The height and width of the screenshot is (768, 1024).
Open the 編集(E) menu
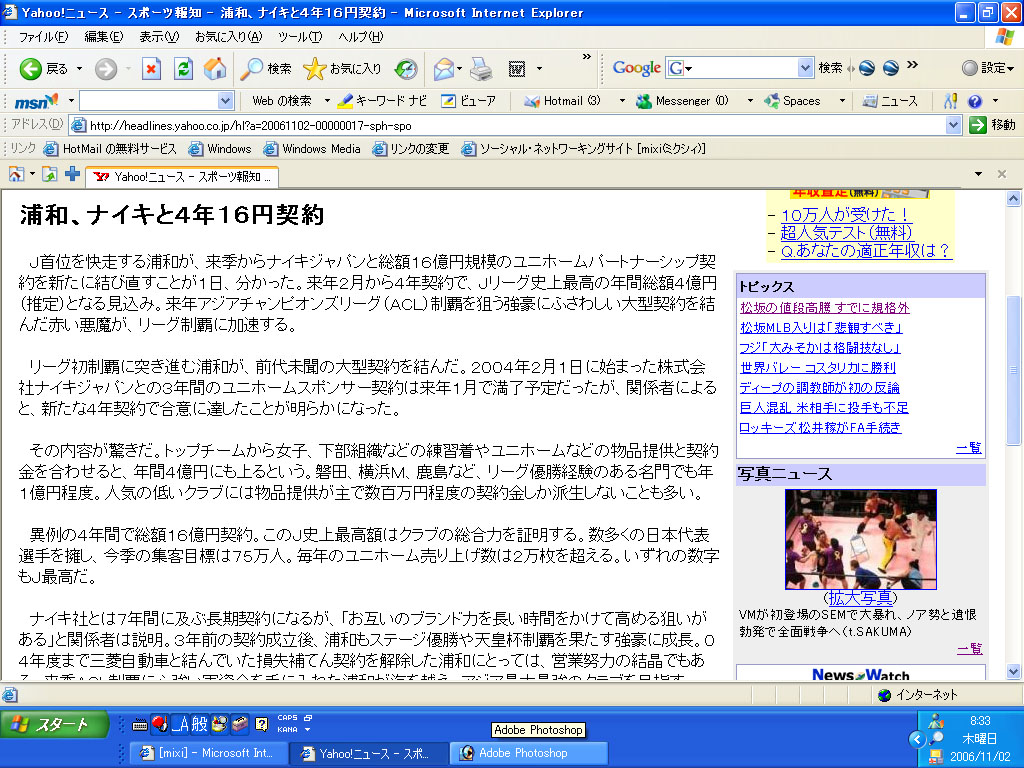[104, 37]
